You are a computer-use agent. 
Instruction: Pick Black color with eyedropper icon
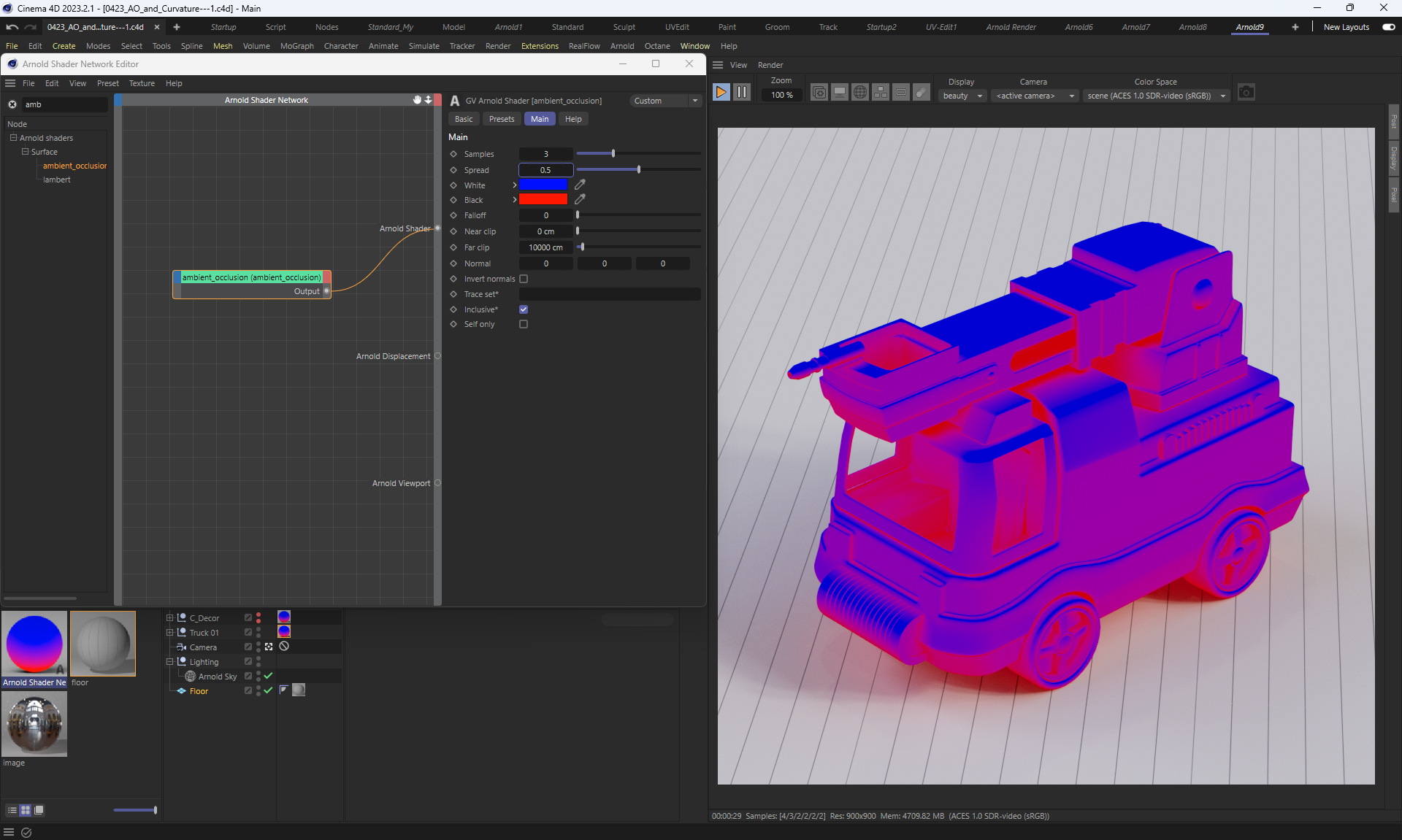coord(580,199)
